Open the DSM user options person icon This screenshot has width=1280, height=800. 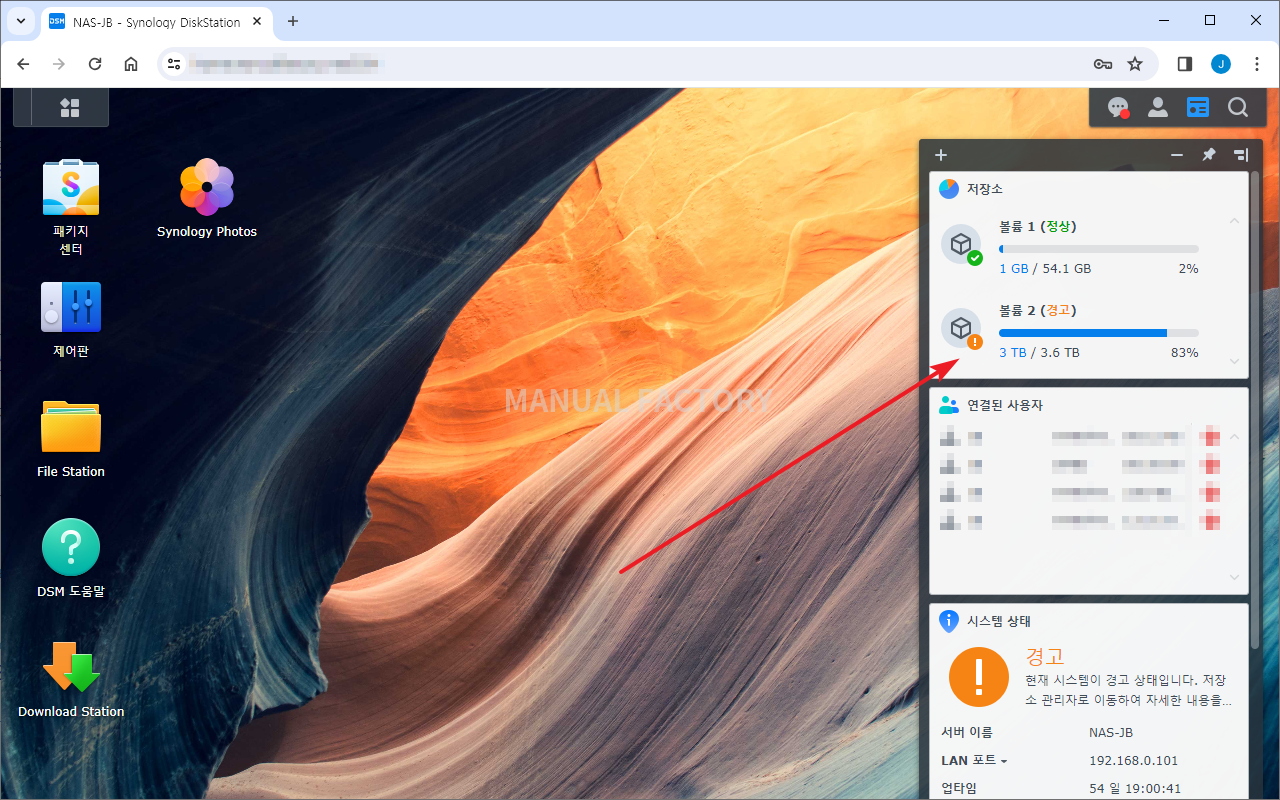(1158, 108)
